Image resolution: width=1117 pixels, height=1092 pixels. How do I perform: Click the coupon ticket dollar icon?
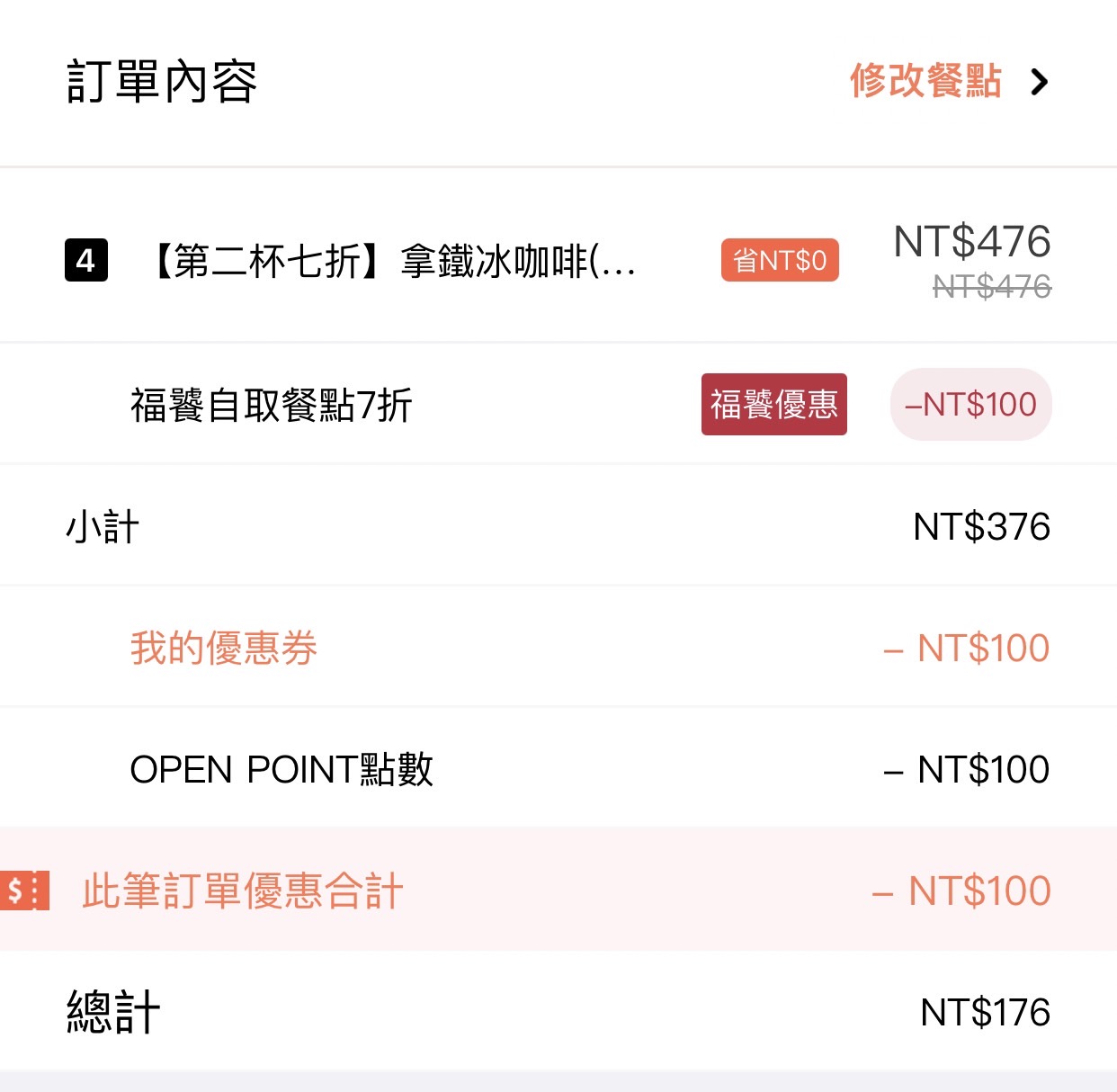24,891
